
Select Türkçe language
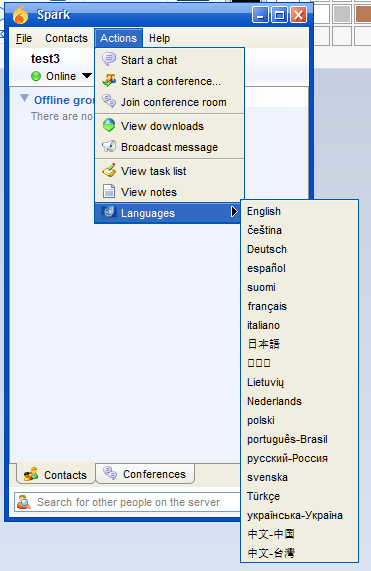click(x=299, y=496)
